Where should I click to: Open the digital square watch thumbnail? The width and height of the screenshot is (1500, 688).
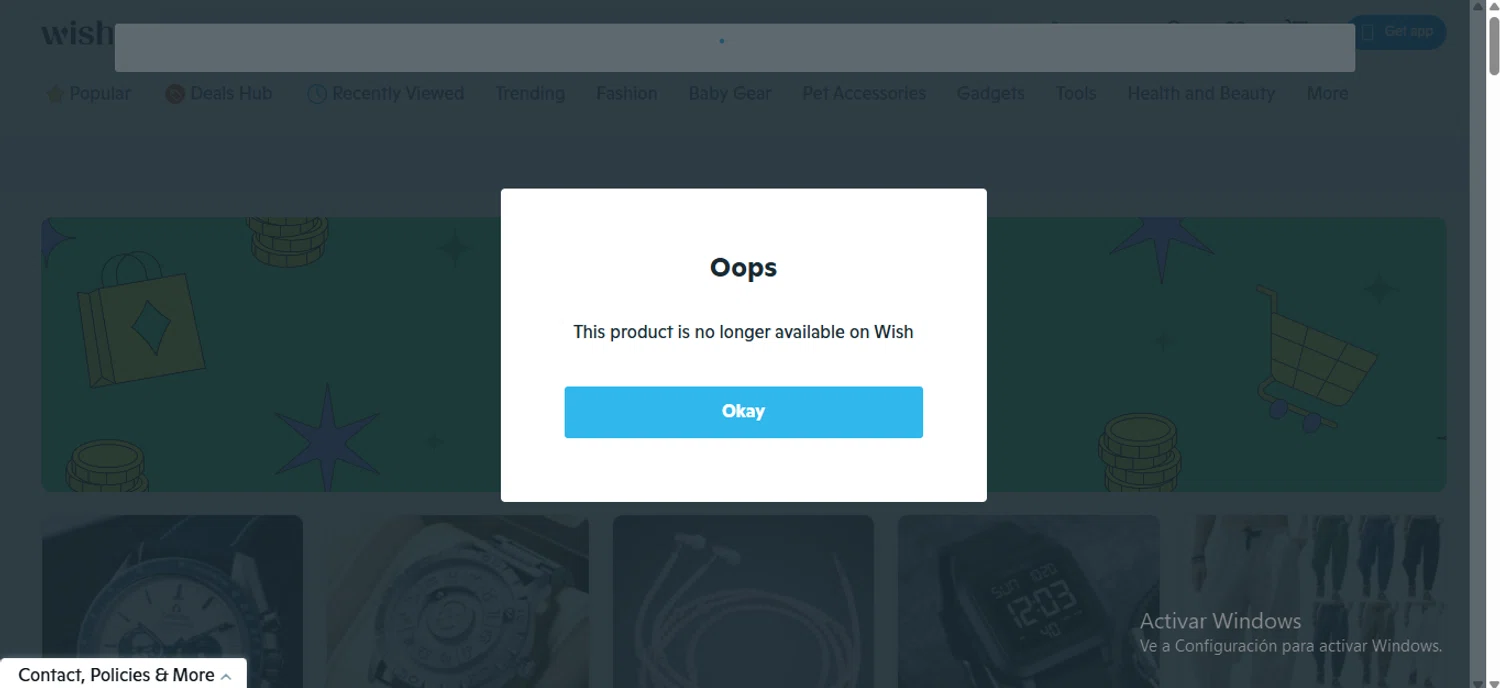[x=1028, y=601]
